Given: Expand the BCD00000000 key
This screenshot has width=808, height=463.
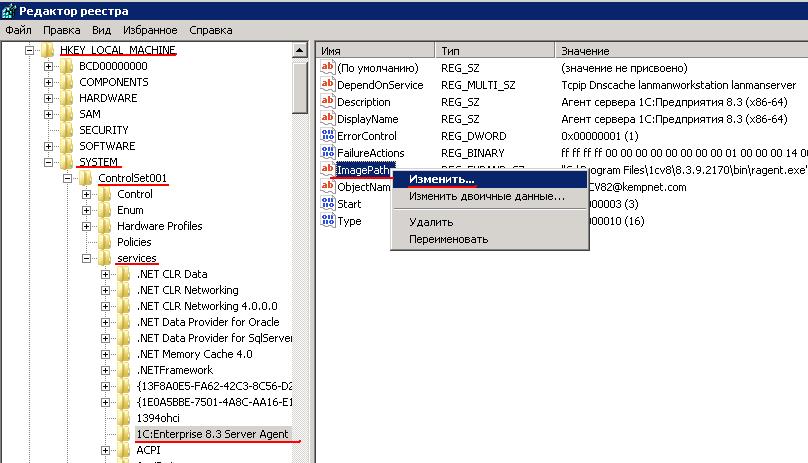Looking at the screenshot, I should [x=48, y=66].
